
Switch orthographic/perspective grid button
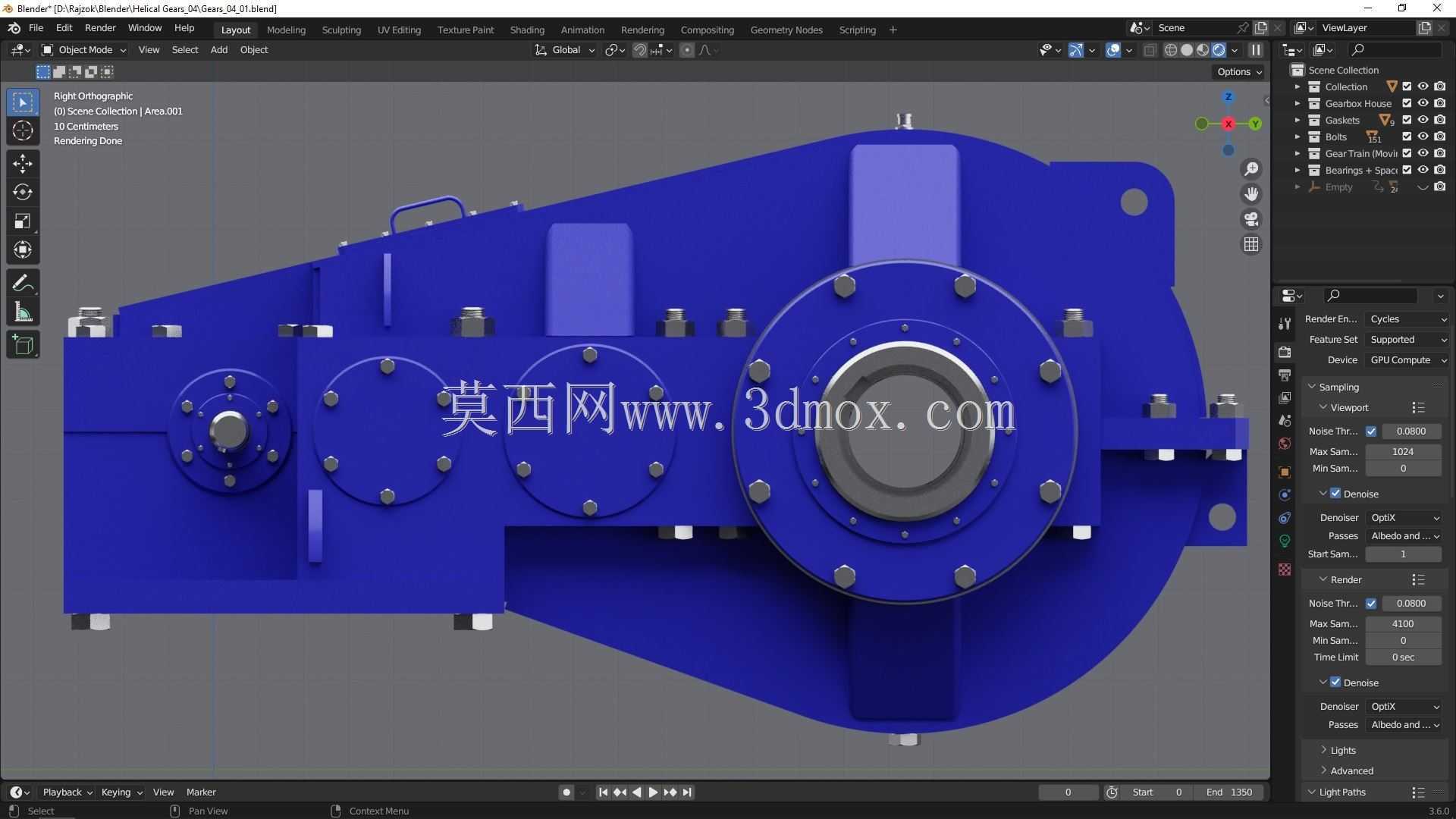point(1251,244)
